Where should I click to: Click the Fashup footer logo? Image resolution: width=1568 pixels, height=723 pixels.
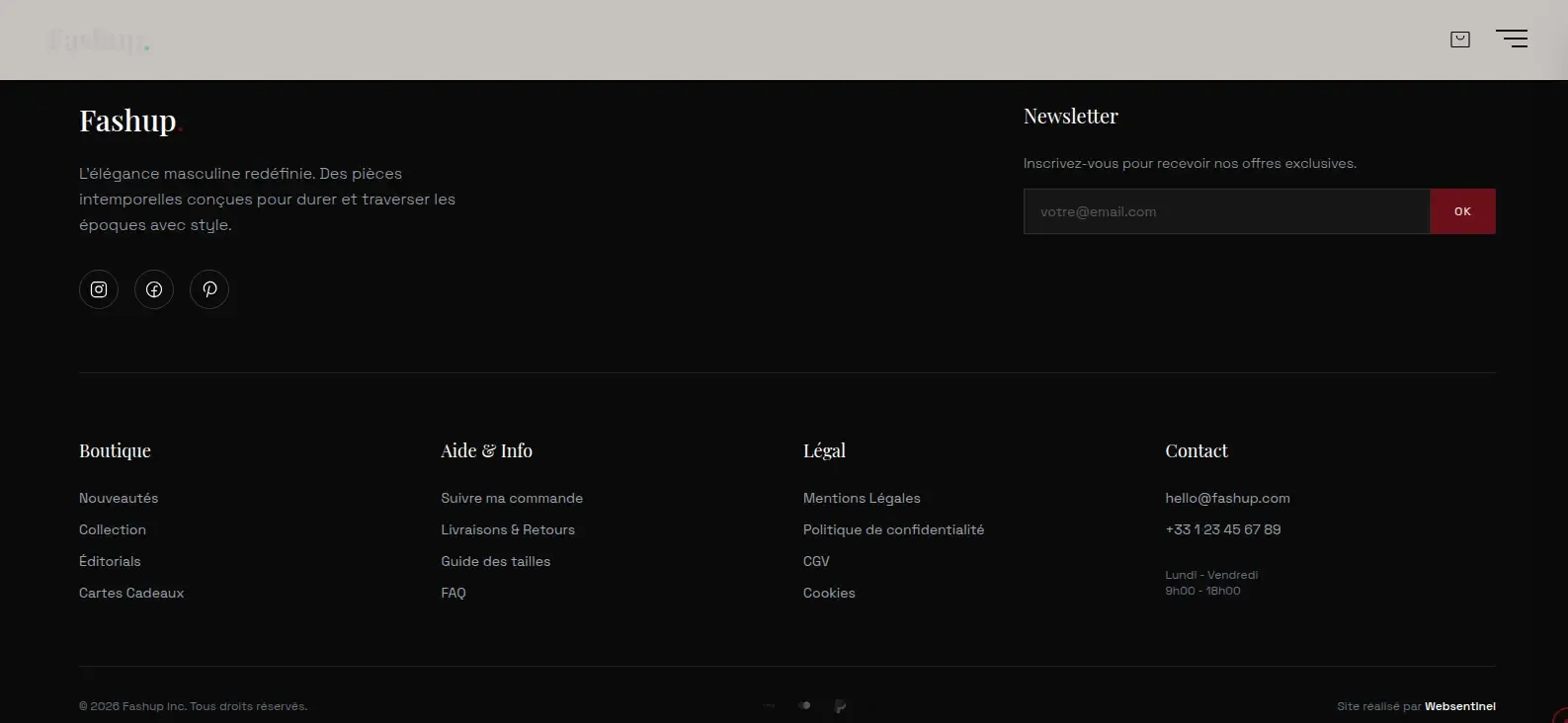[128, 121]
